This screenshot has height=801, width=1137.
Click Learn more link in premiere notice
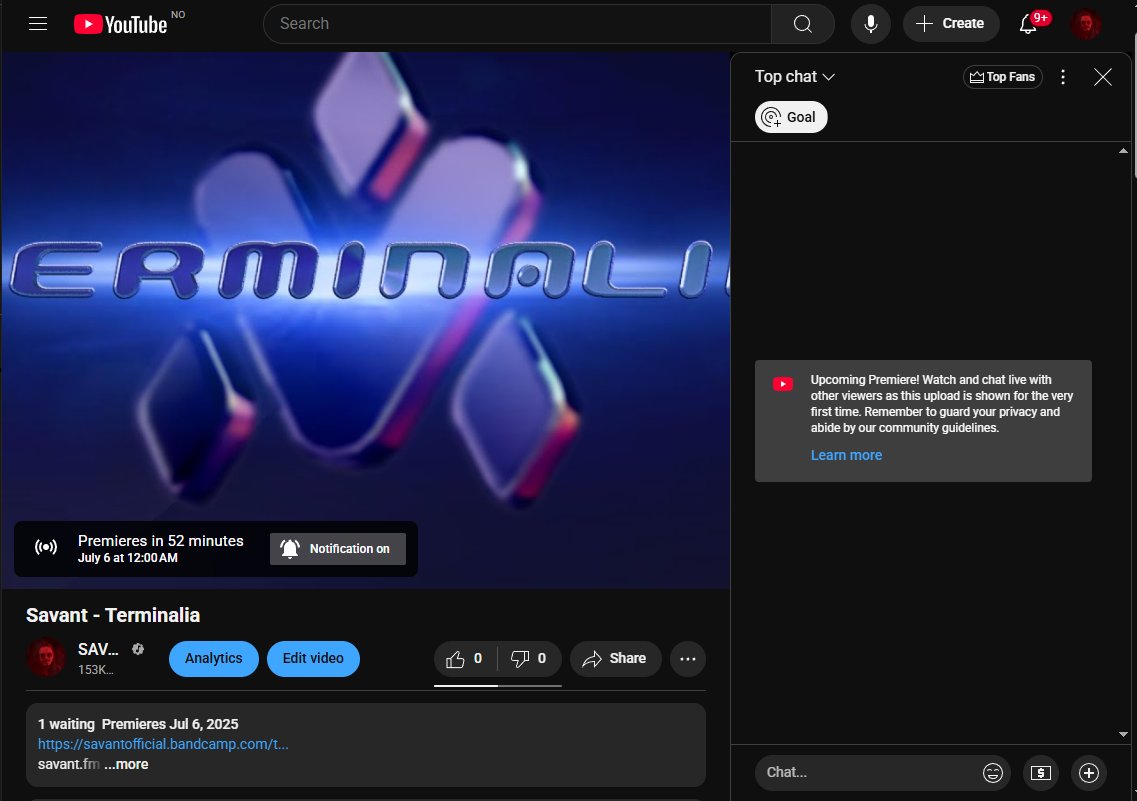point(846,455)
